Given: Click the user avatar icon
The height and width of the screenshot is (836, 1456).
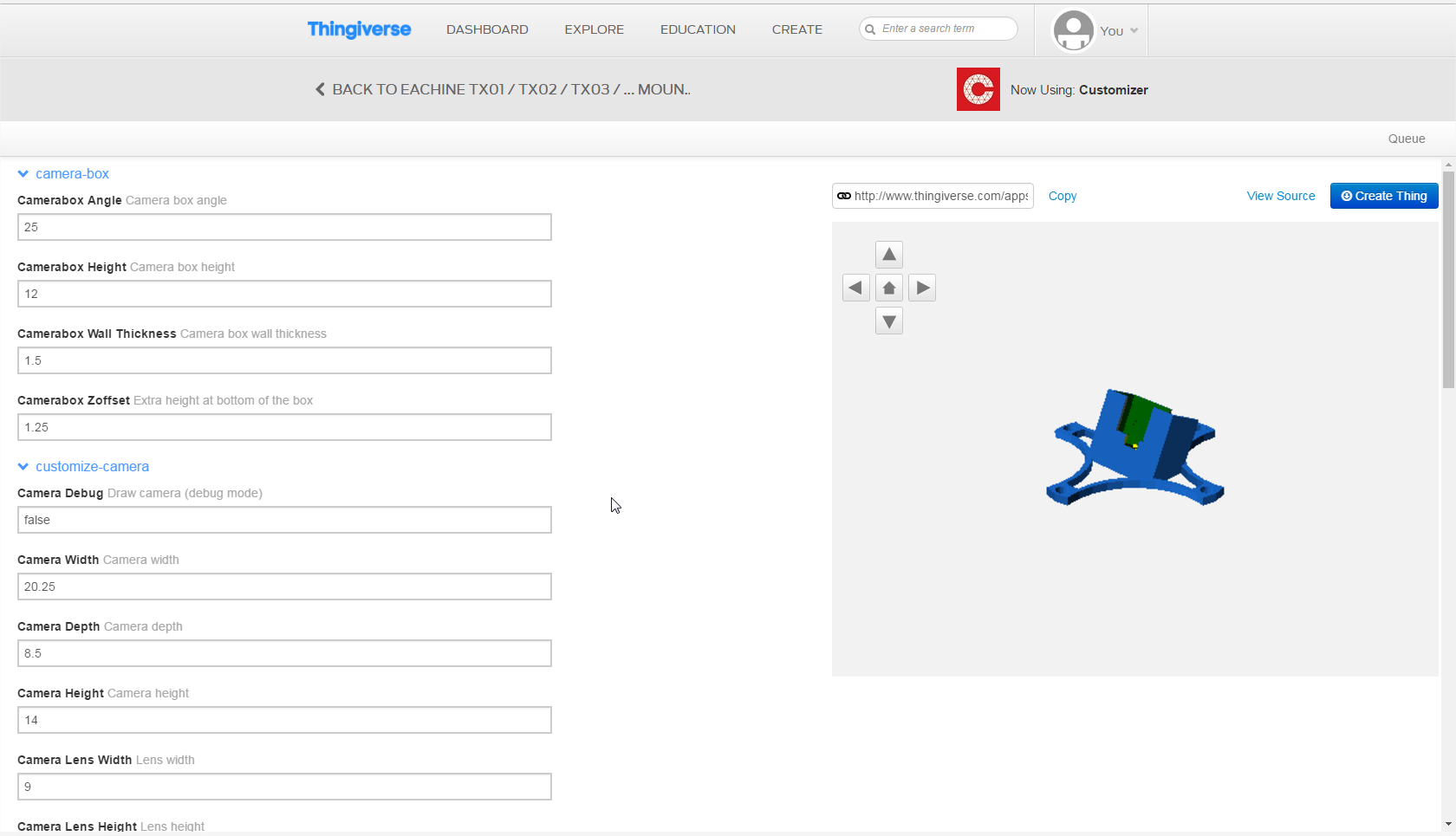Looking at the screenshot, I should (1073, 30).
